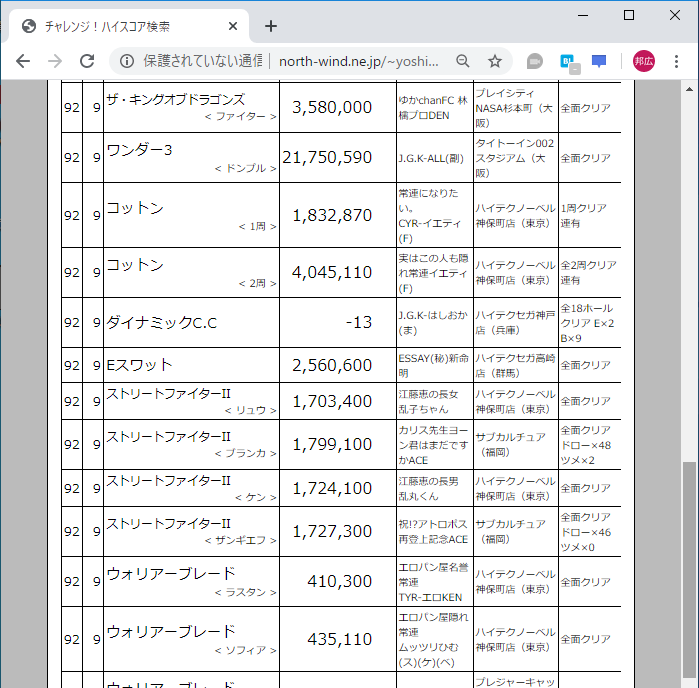Select score 3,580,000
Screen dimensions: 699x688
coord(332,107)
